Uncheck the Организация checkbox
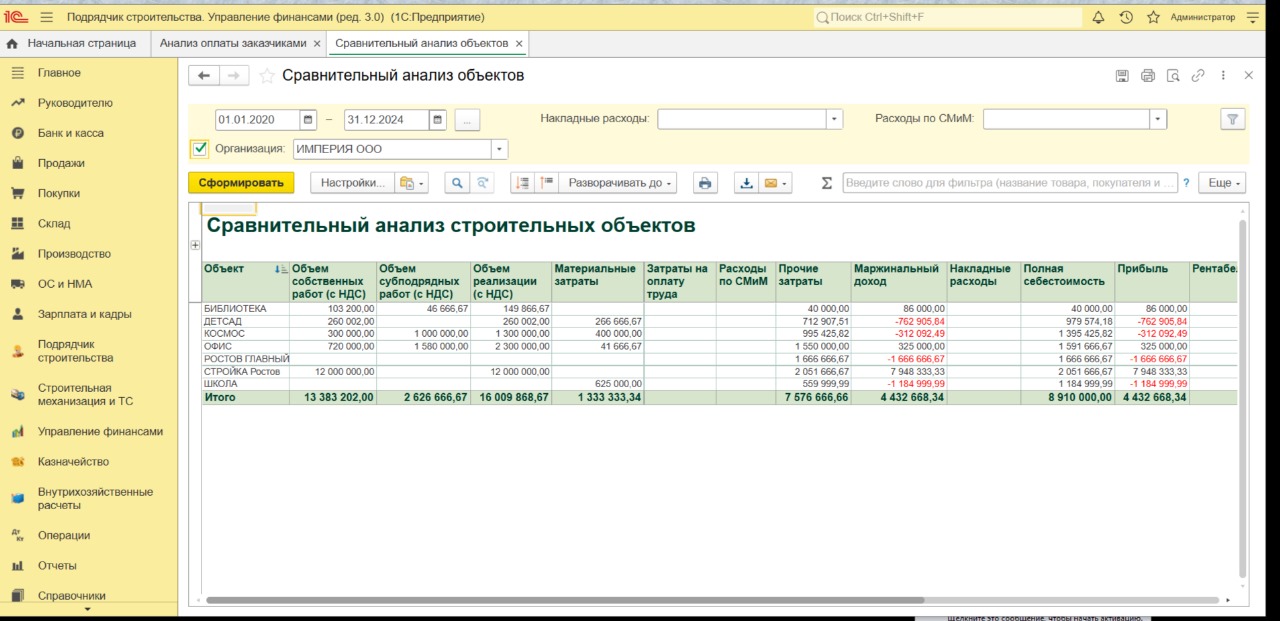Viewport: 1280px width, 621px height. (x=199, y=149)
